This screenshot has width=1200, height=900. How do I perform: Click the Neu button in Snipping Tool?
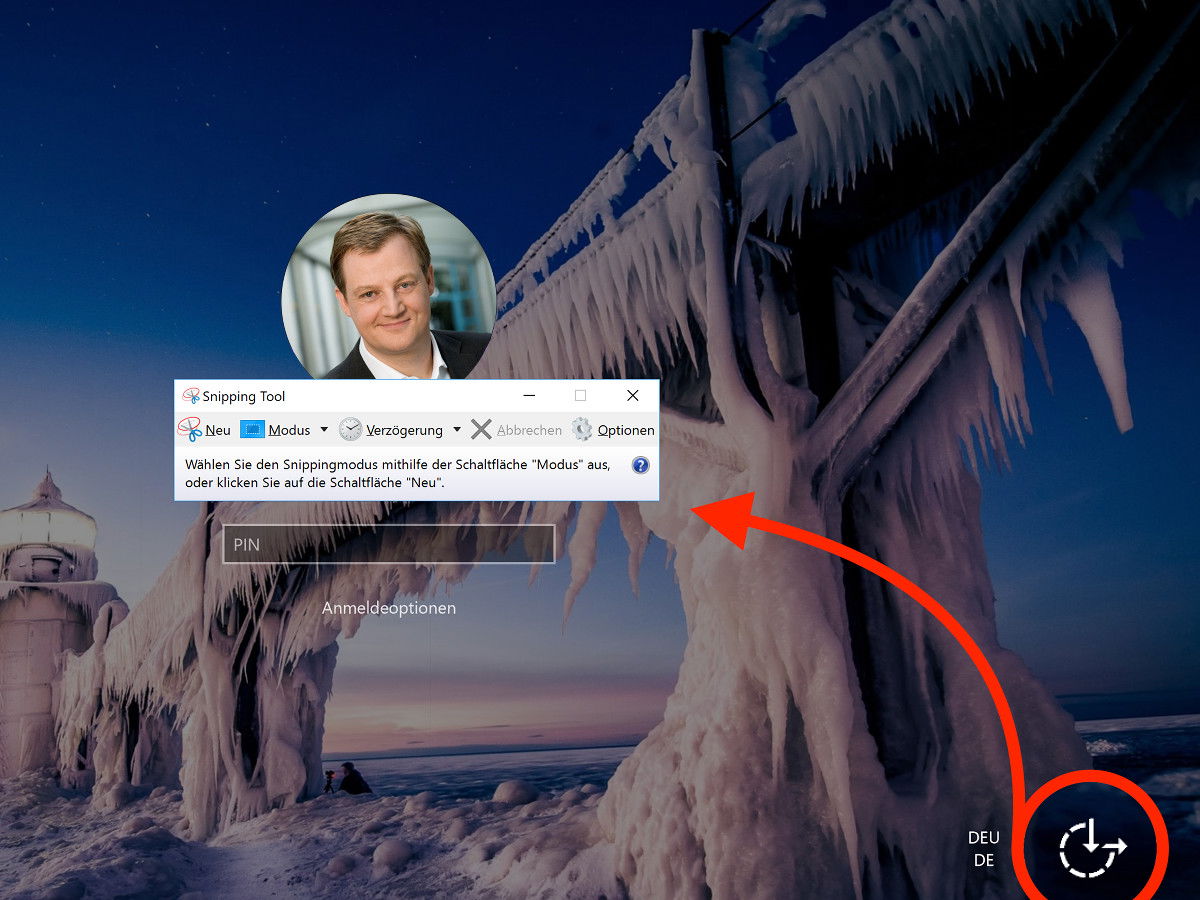pos(205,430)
